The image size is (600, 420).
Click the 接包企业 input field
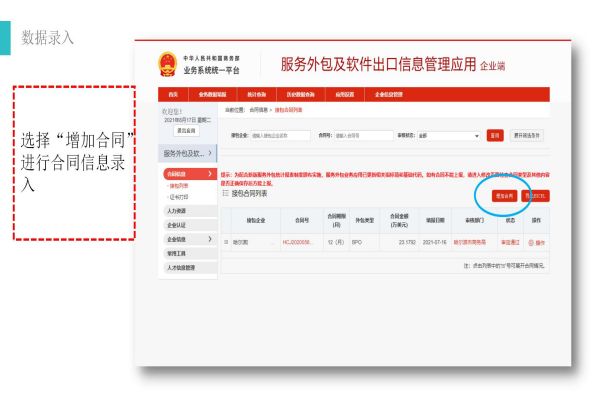coord(279,134)
